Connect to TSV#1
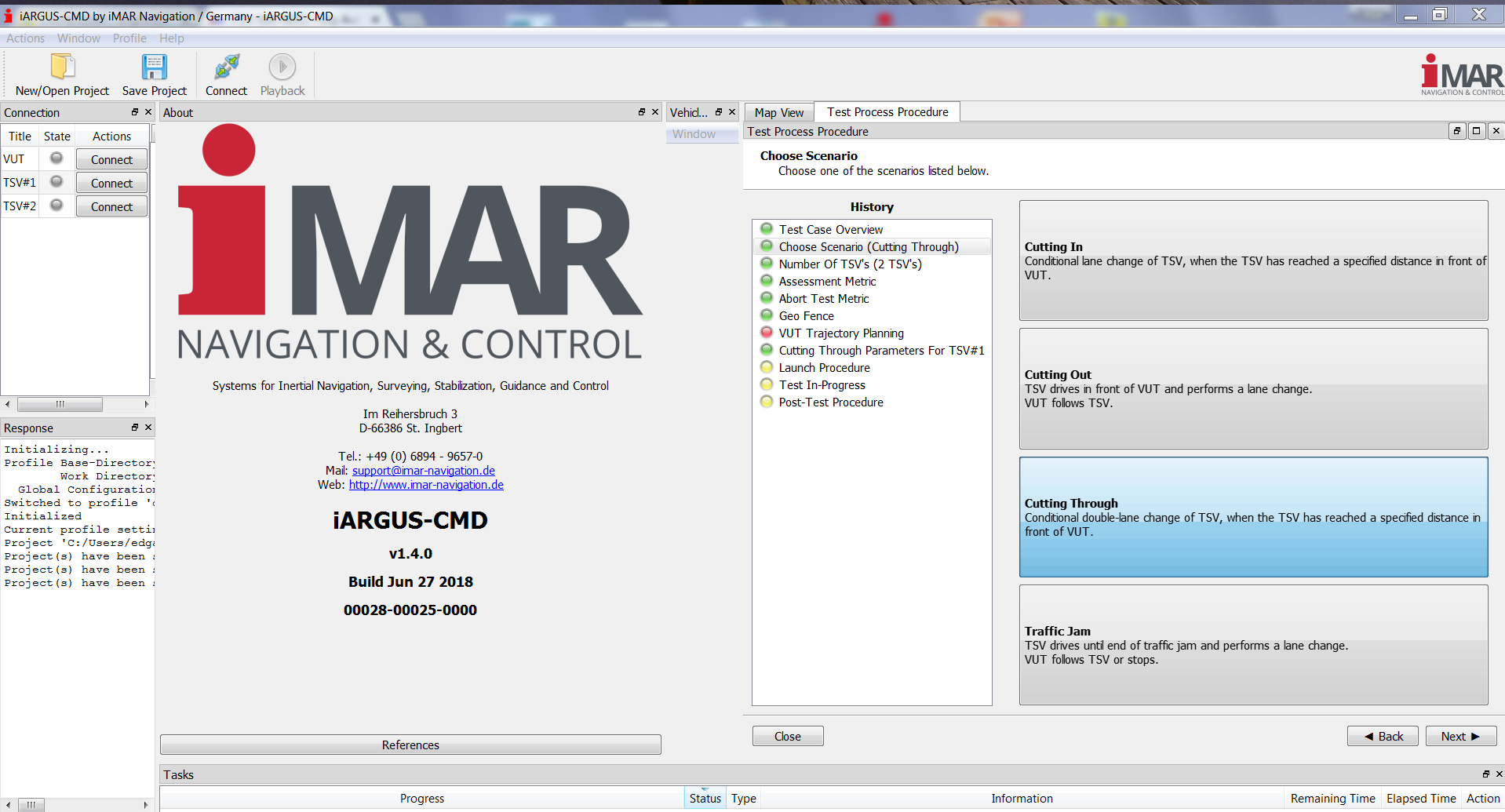 (111, 183)
